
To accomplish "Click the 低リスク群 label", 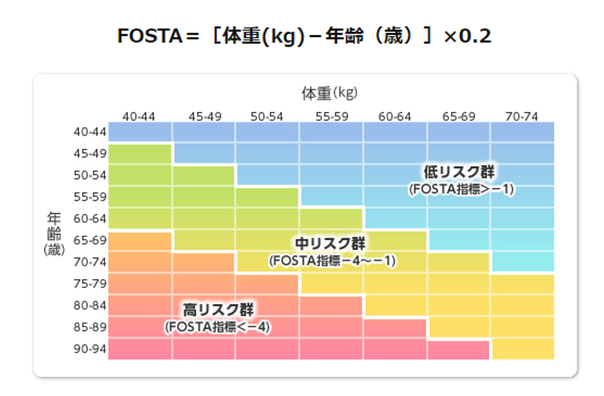I will 459,172.
